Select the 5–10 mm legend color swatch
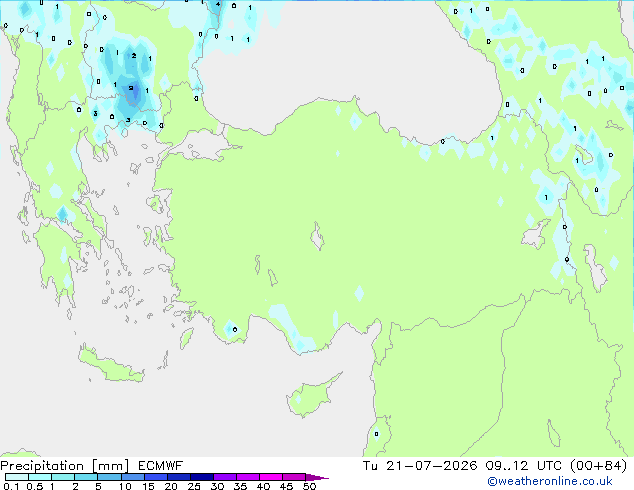634x490 pixels. coord(109,477)
